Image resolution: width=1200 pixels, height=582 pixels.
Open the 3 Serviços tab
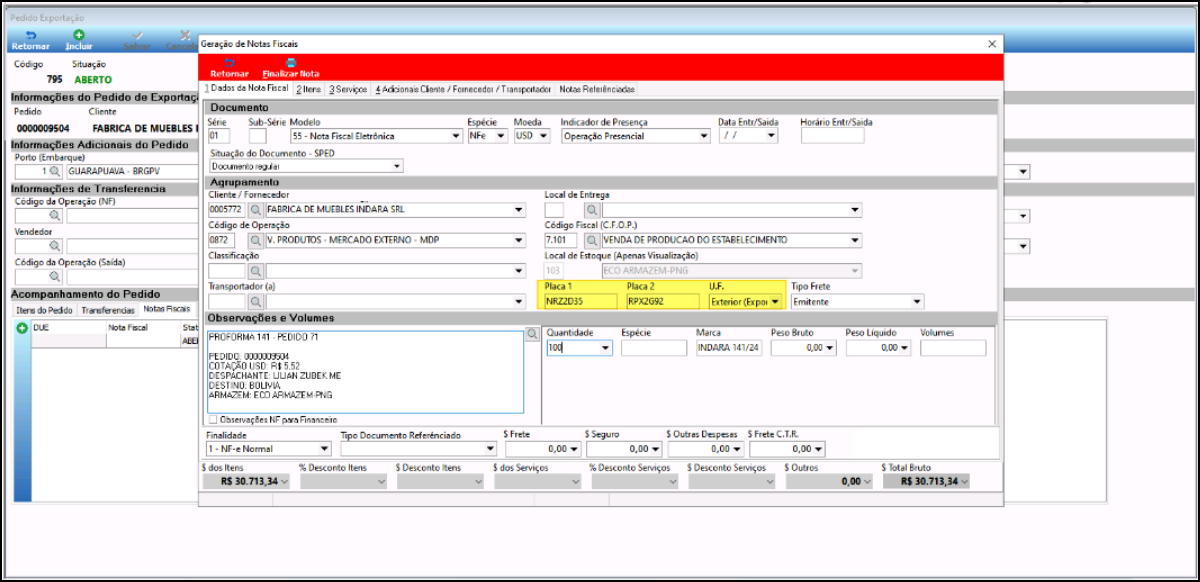(348, 89)
